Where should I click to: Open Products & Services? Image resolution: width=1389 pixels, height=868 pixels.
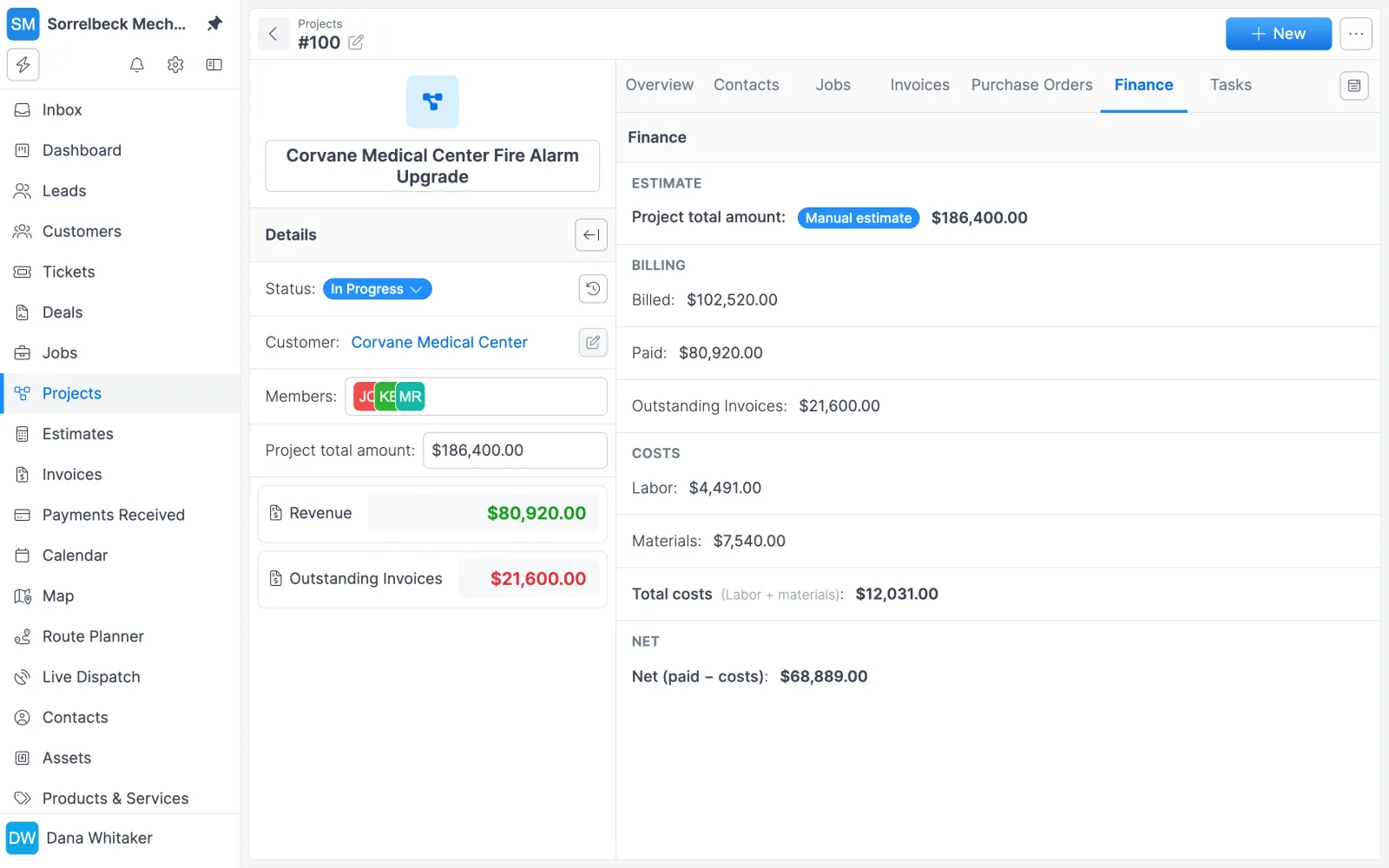click(x=122, y=799)
